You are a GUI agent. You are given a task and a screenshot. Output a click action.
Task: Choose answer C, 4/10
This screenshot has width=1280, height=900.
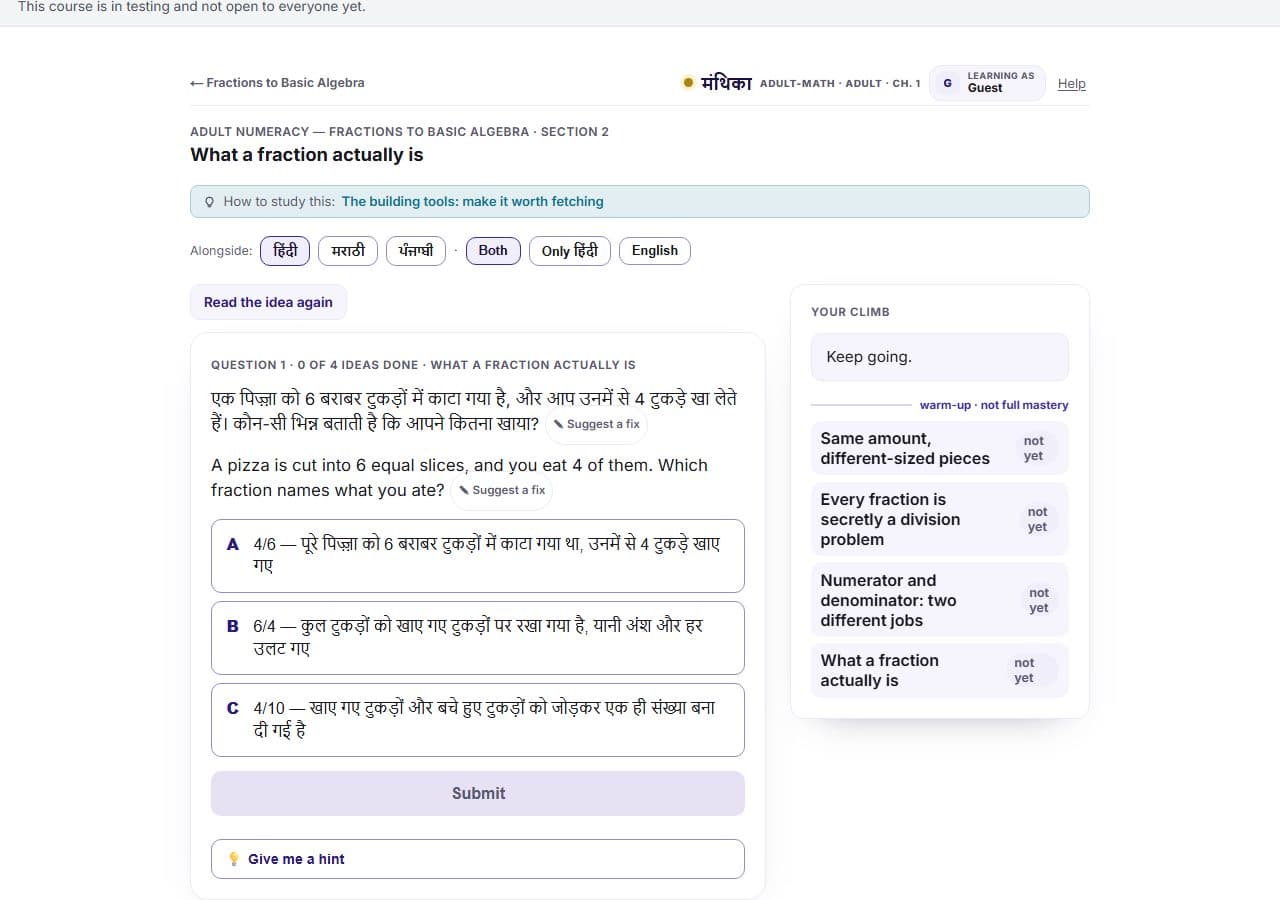(478, 720)
